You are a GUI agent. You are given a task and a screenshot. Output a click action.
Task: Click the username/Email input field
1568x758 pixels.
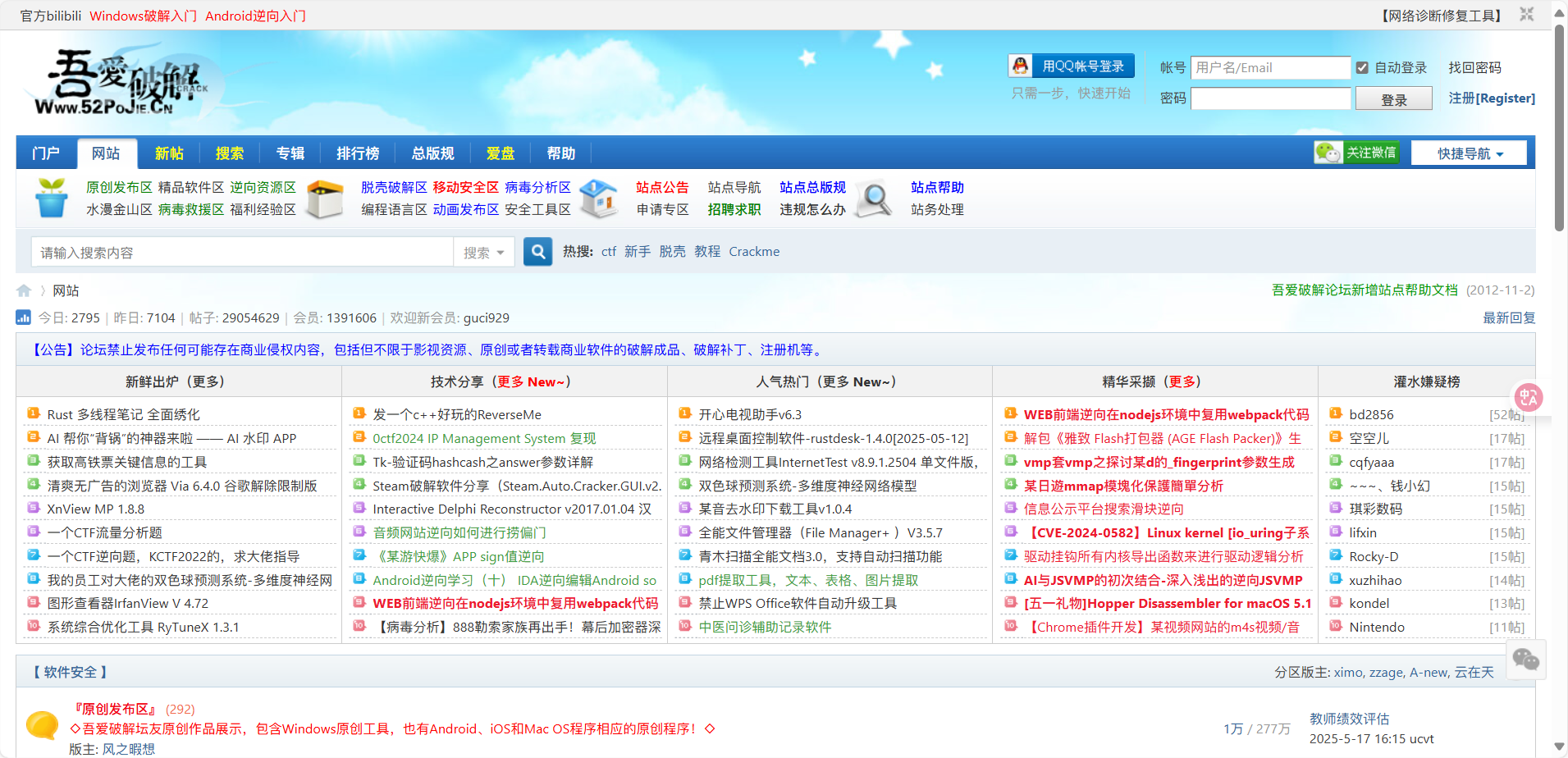pos(1270,67)
